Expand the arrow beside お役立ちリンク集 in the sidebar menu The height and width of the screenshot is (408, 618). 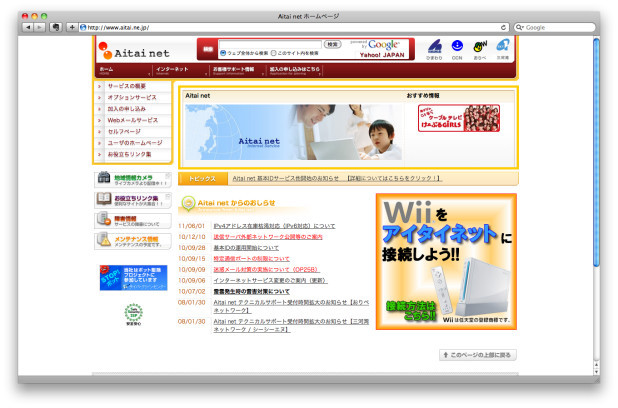[x=99, y=154]
